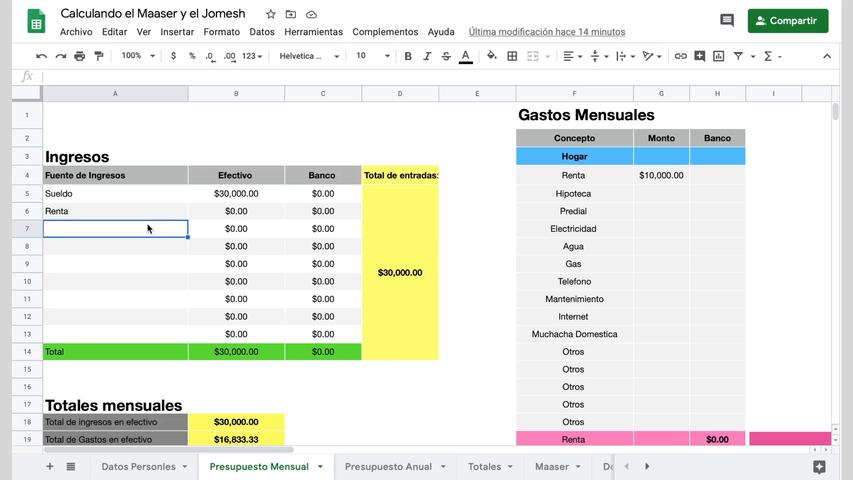
Task: Click the Undo arrow icon
Action: coord(41,56)
